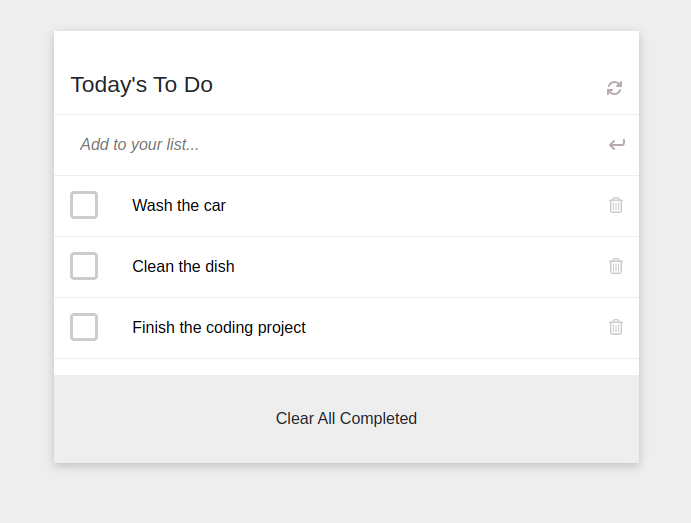Click the "Finish the coding project" text
This screenshot has height=523, width=691.
click(219, 328)
